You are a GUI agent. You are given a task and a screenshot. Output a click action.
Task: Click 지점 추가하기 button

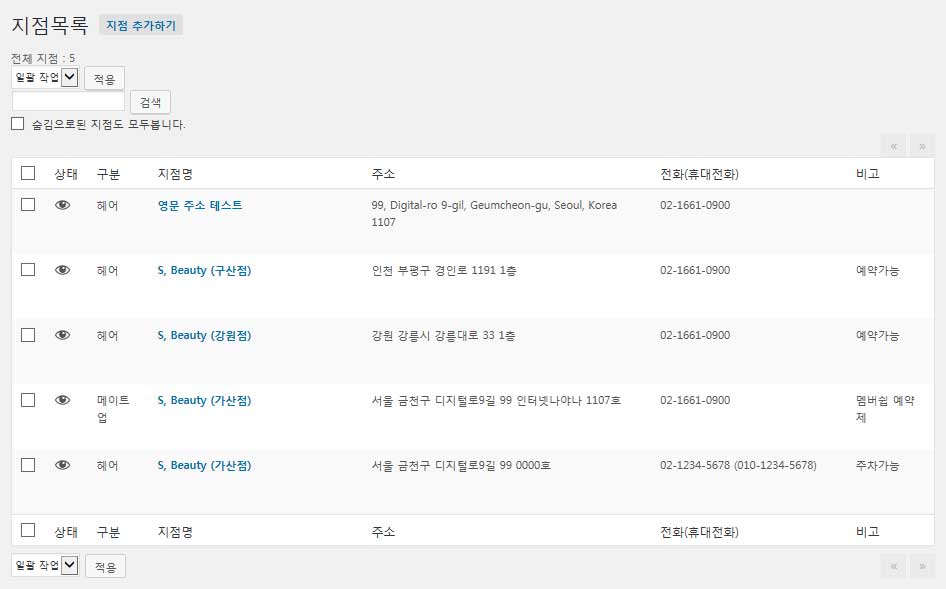pos(141,25)
